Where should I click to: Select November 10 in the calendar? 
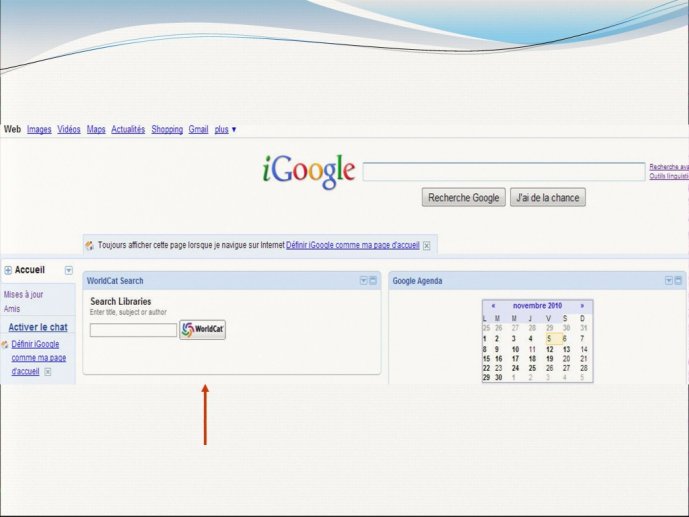[515, 350]
